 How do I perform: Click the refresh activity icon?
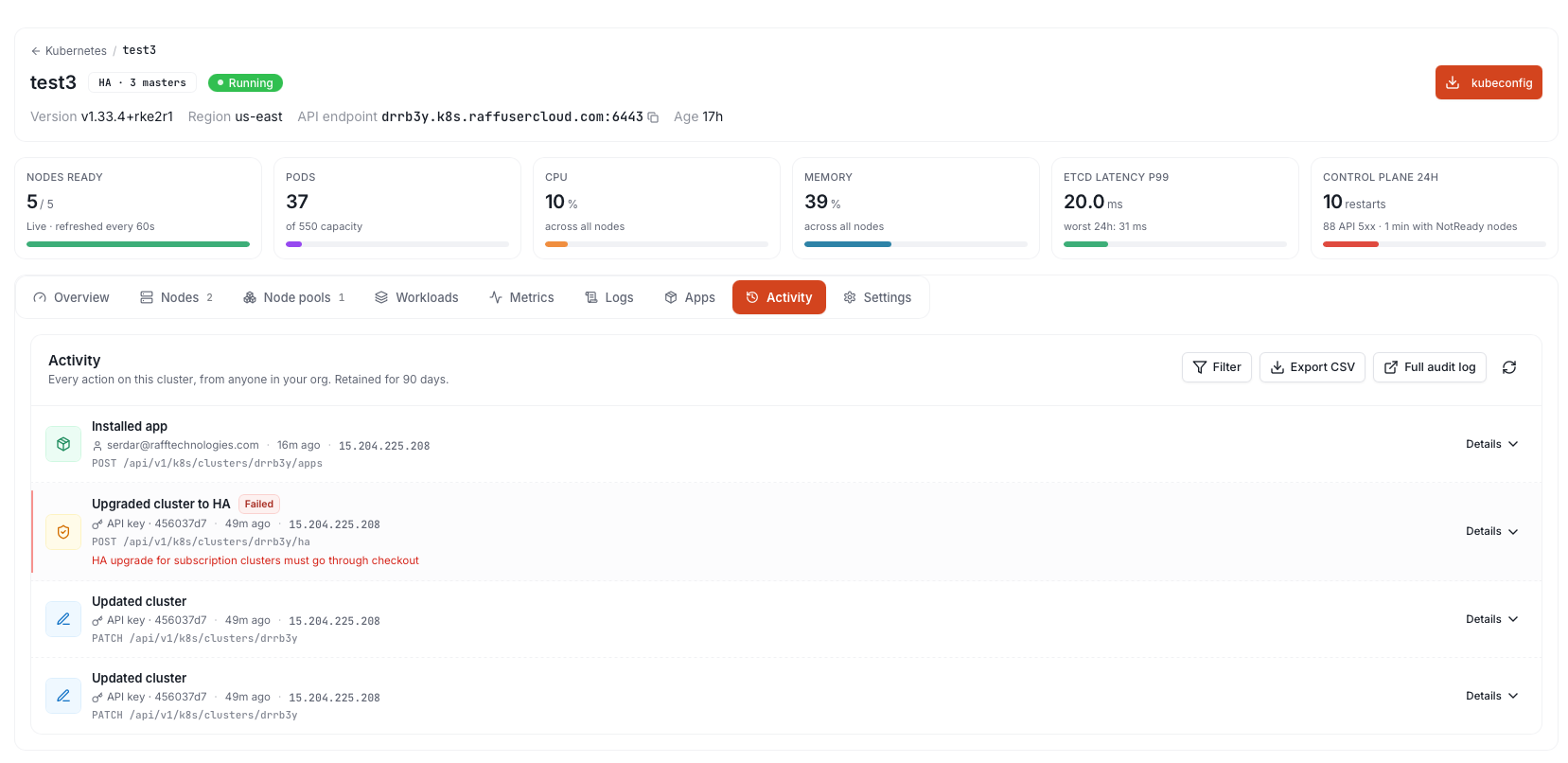tap(1509, 367)
